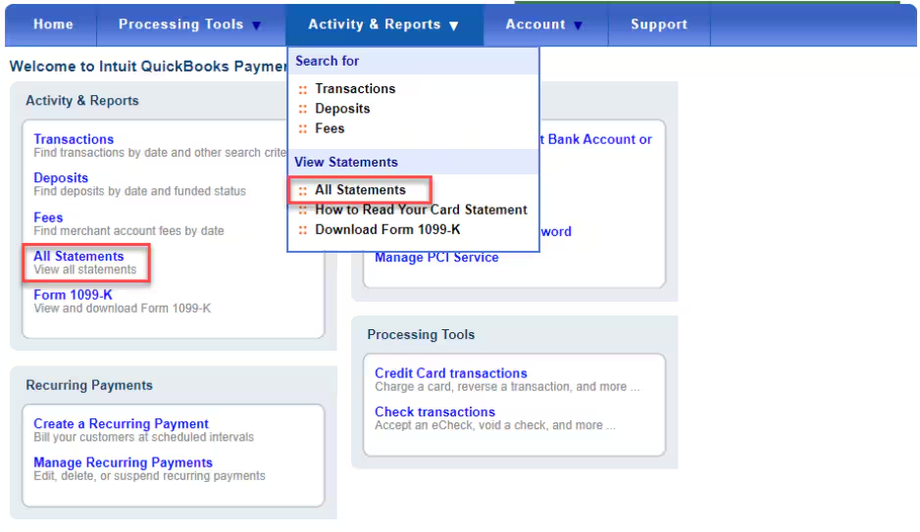
Task: Click the Account dropdown arrow
Action: pyautogui.click(x=578, y=26)
